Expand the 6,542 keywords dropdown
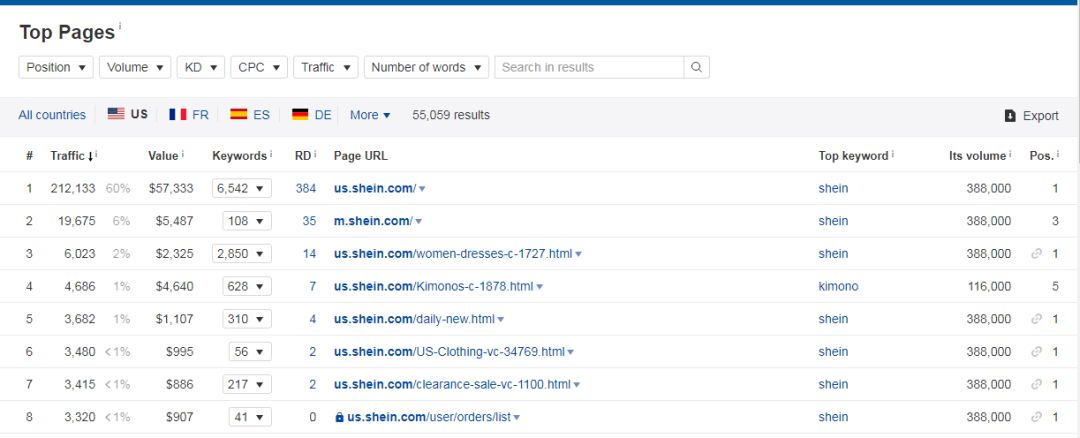 pos(242,188)
